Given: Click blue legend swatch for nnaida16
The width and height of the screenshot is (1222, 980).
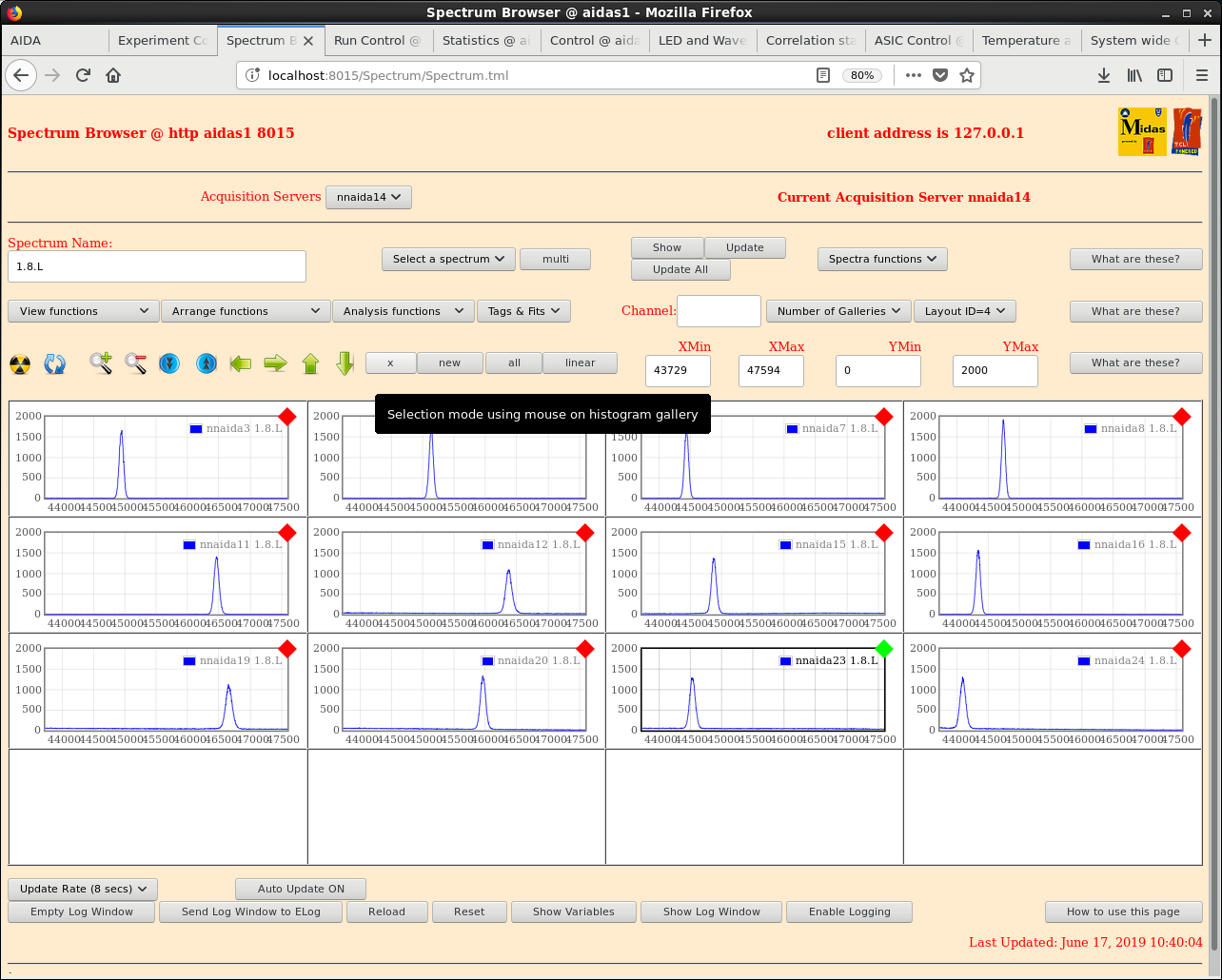Looking at the screenshot, I should point(1084,544).
